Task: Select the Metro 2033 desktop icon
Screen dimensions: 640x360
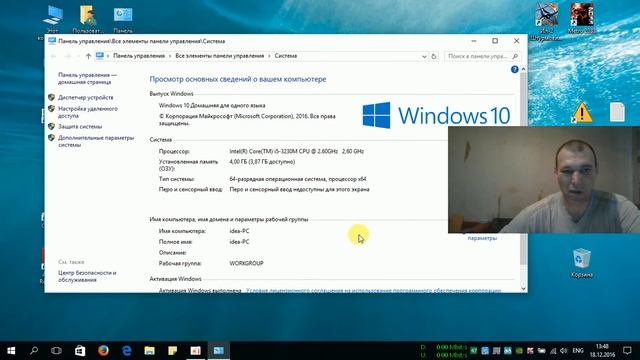Action: coord(582,18)
